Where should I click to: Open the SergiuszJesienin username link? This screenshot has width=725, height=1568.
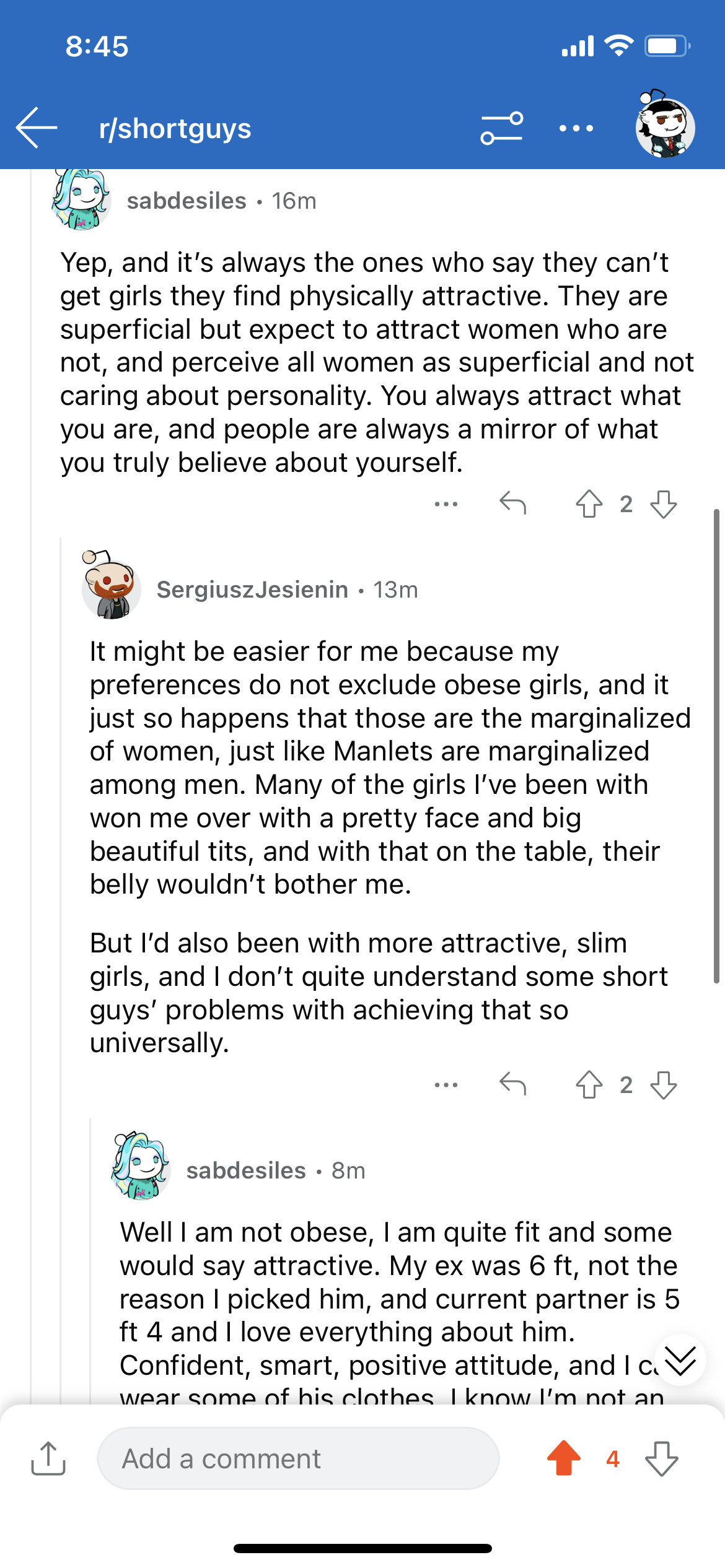(252, 590)
